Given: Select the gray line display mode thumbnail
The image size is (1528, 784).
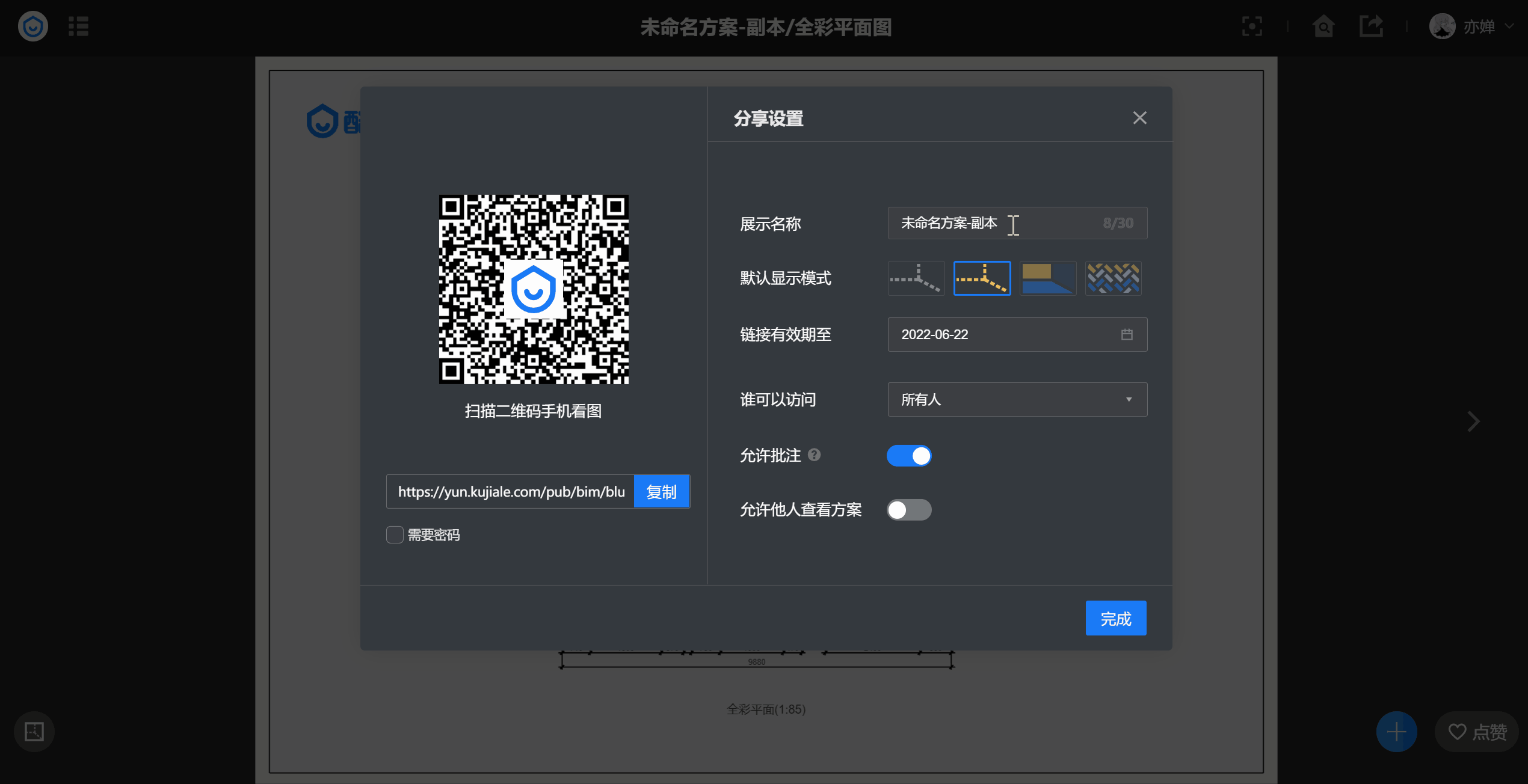Looking at the screenshot, I should pyautogui.click(x=916, y=278).
